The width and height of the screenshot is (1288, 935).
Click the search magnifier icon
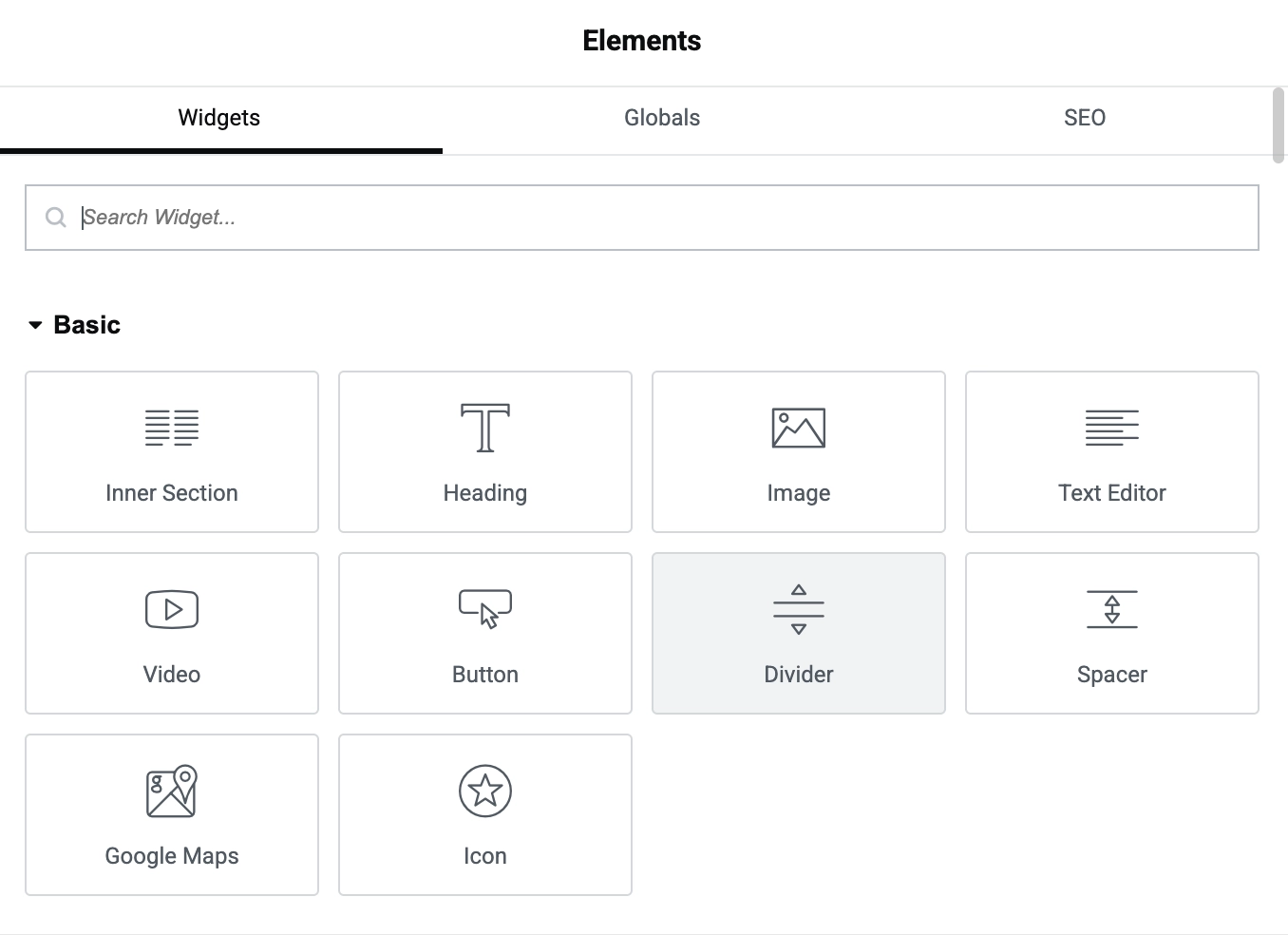tap(55, 217)
